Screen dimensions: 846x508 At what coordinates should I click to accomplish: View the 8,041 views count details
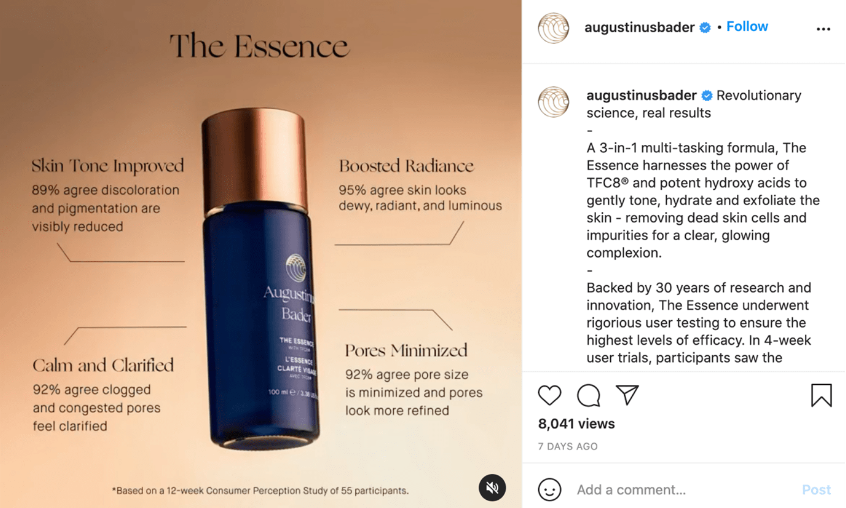pyautogui.click(x=576, y=424)
